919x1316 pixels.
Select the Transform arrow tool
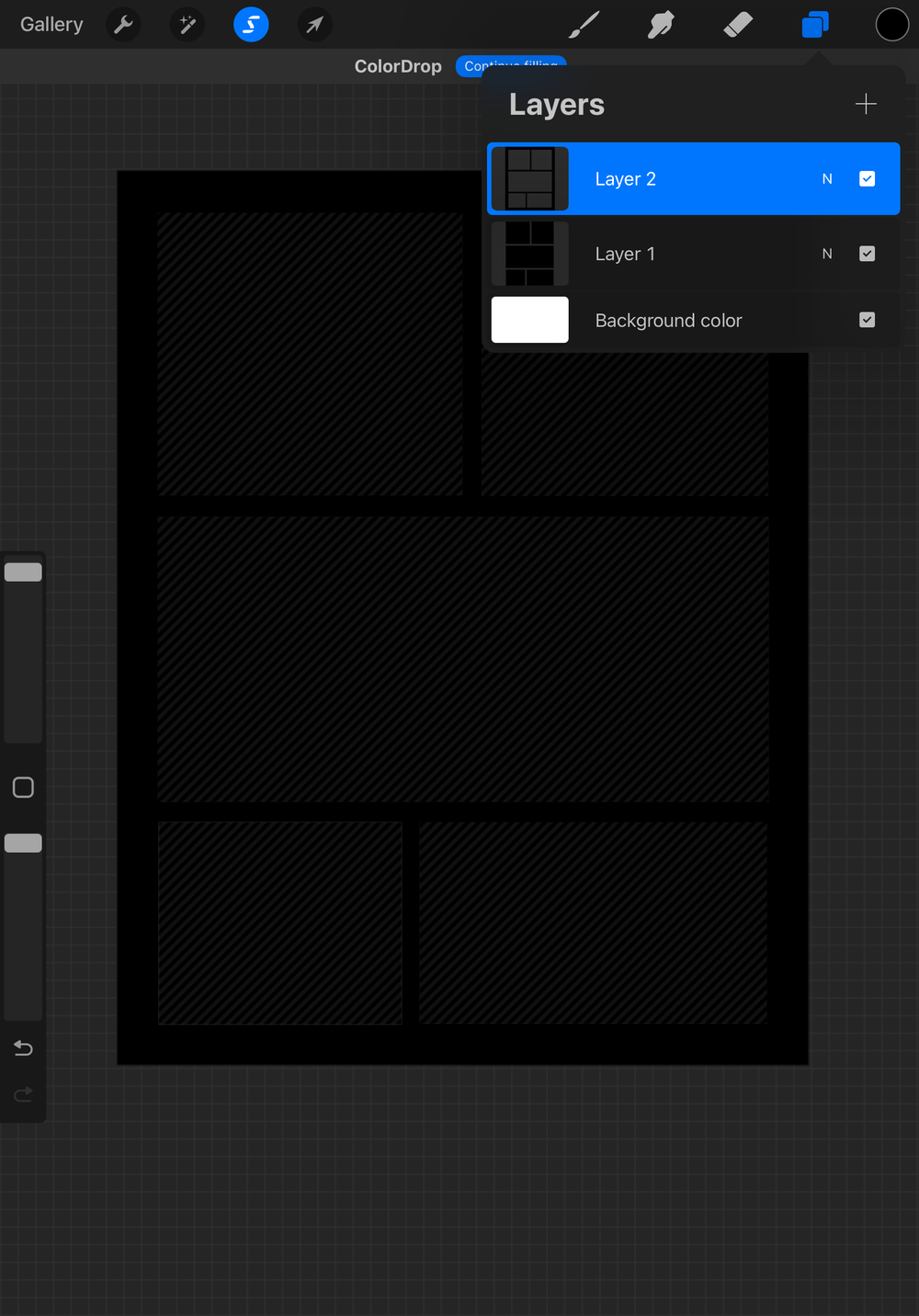click(314, 24)
